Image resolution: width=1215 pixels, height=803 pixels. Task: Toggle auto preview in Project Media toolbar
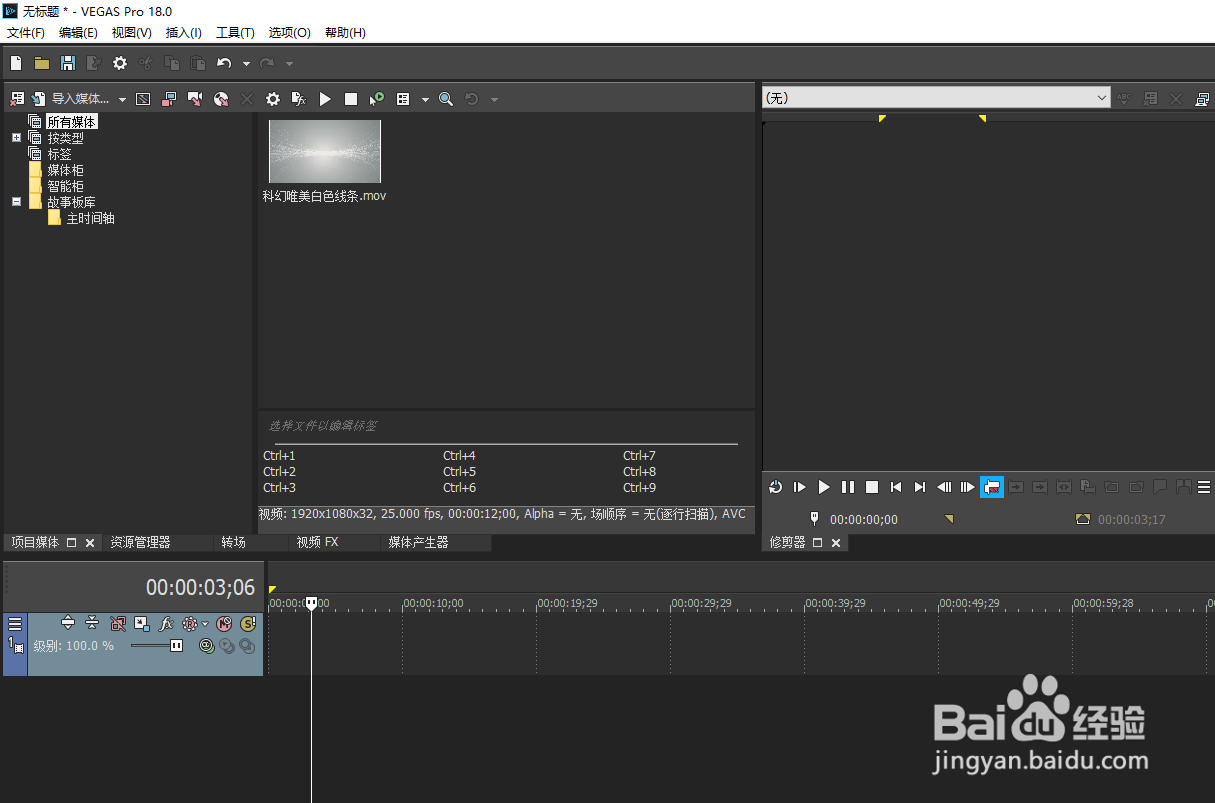coord(377,99)
